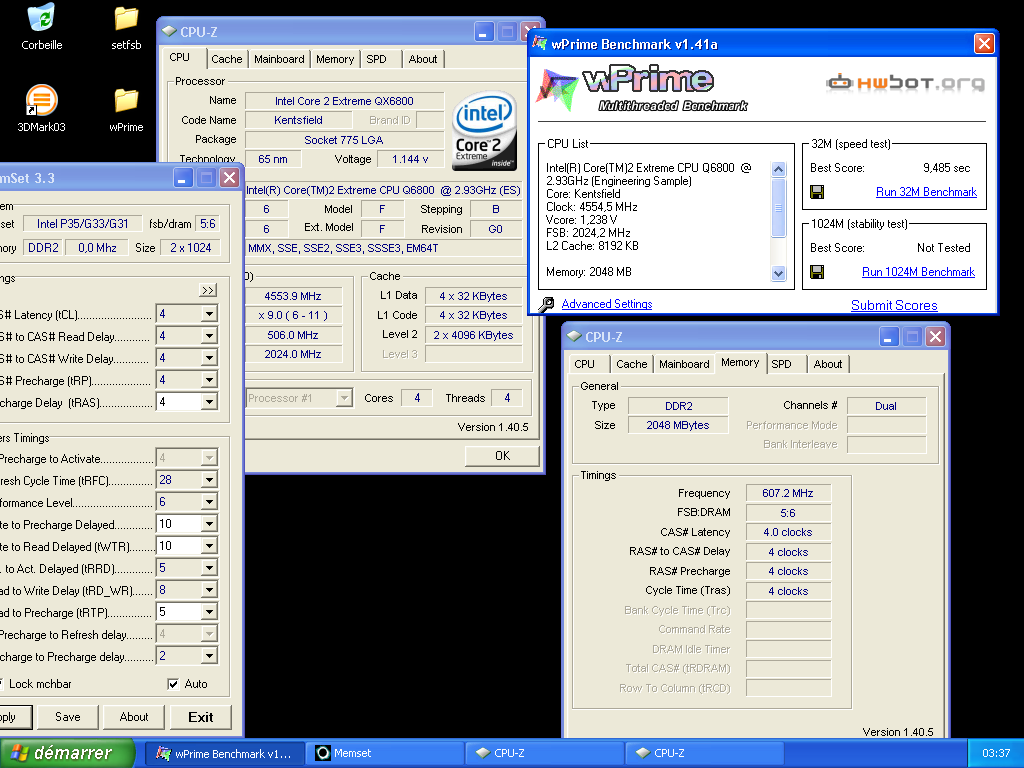
Task: Click the démarrer start button
Action: [67, 753]
